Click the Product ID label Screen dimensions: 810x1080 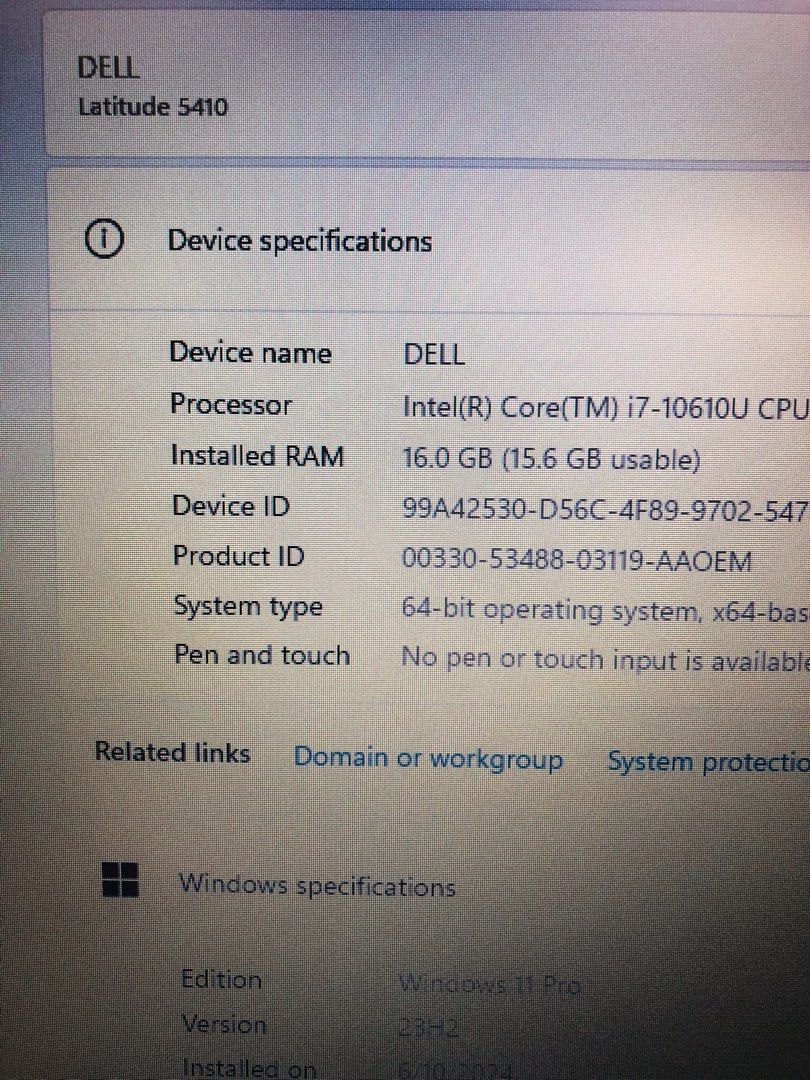click(x=238, y=556)
